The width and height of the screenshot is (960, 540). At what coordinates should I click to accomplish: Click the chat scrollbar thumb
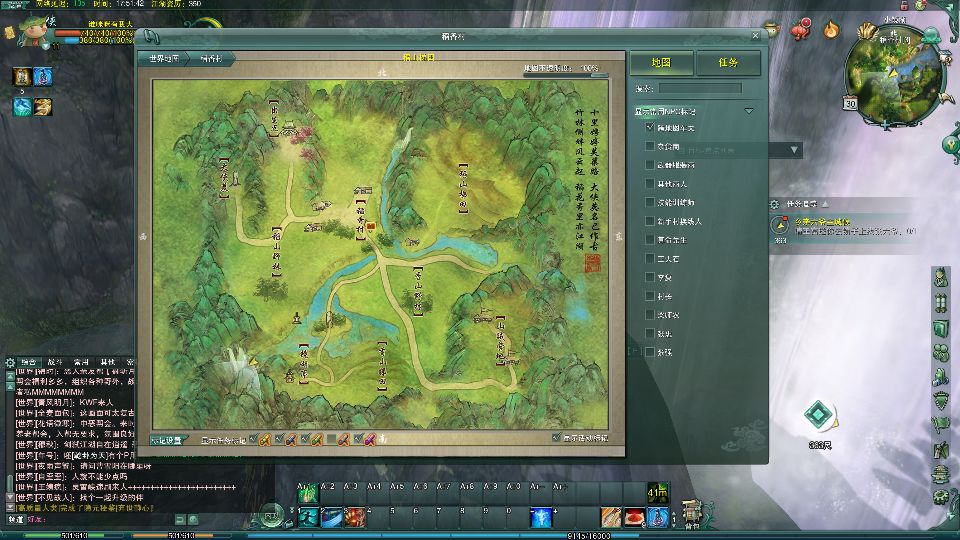pyautogui.click(x=10, y=483)
